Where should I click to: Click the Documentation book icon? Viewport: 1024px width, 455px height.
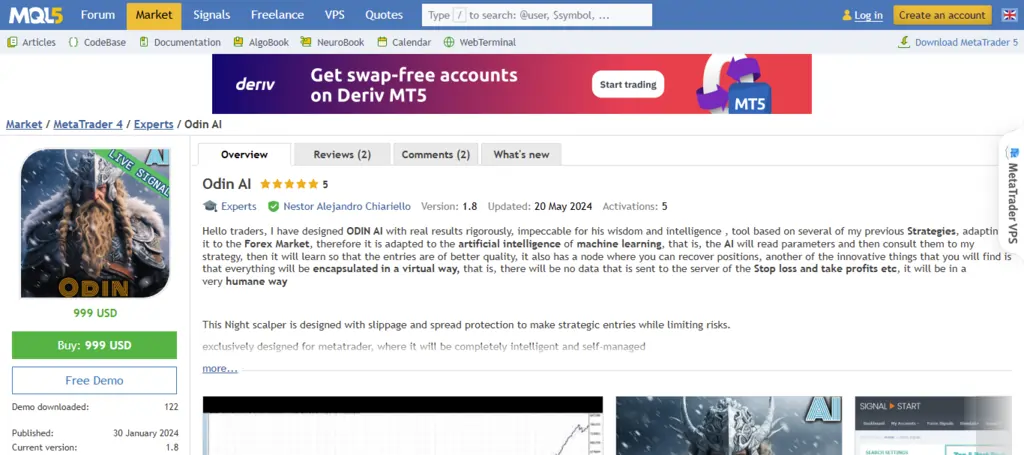(x=142, y=42)
